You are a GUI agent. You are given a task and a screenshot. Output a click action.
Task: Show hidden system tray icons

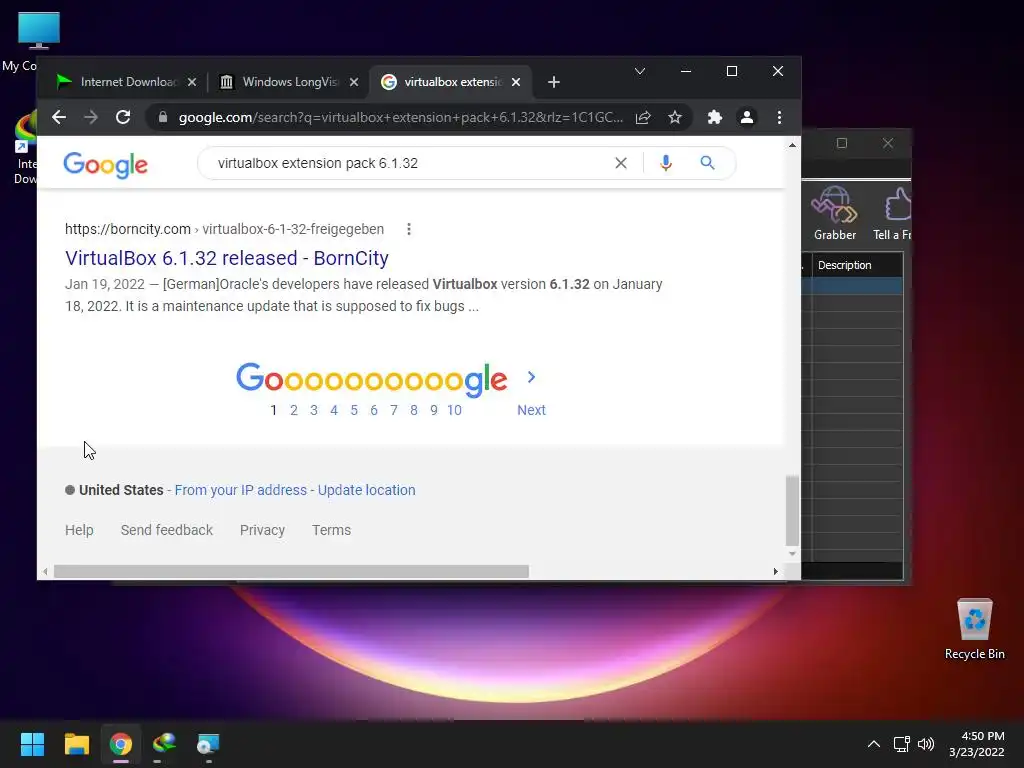pyautogui.click(x=874, y=744)
